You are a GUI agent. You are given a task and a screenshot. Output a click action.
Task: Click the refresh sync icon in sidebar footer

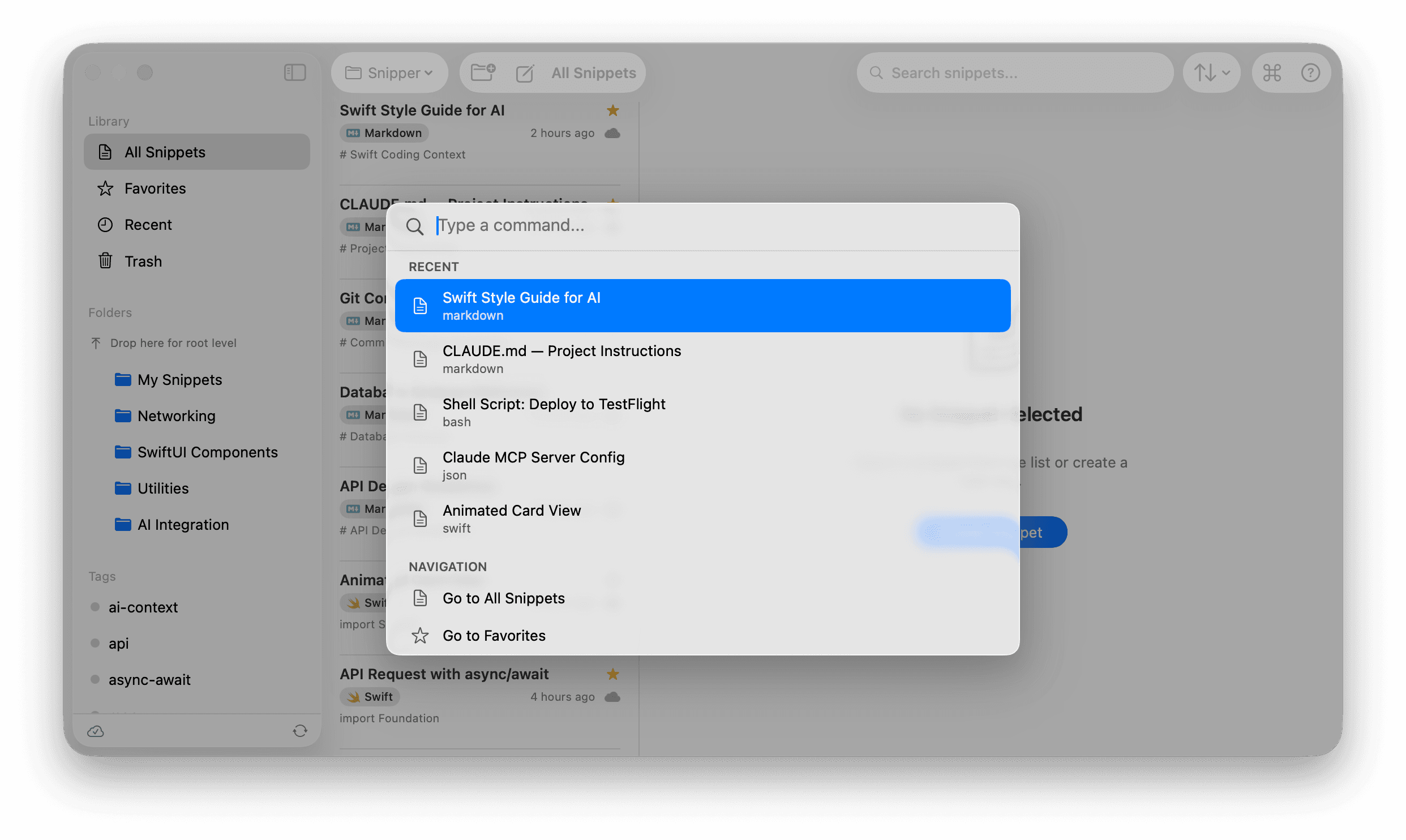click(x=301, y=731)
